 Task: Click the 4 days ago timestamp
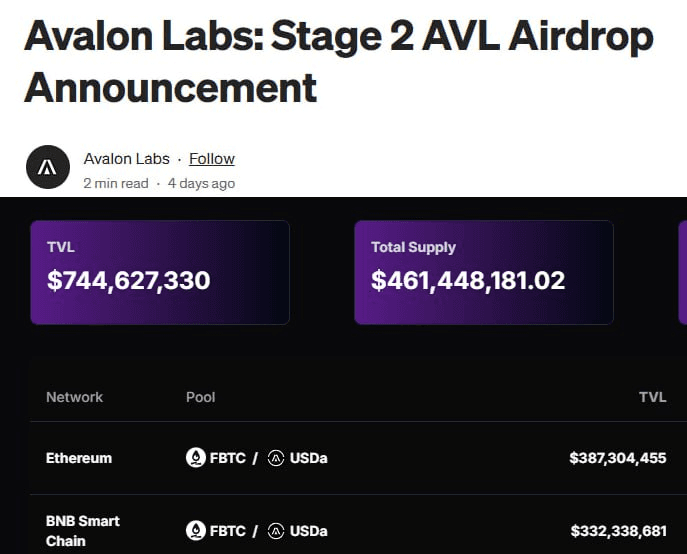click(202, 183)
